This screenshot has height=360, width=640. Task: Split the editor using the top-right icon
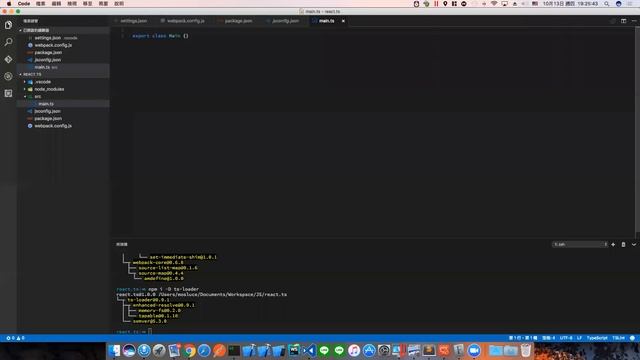click(623, 21)
